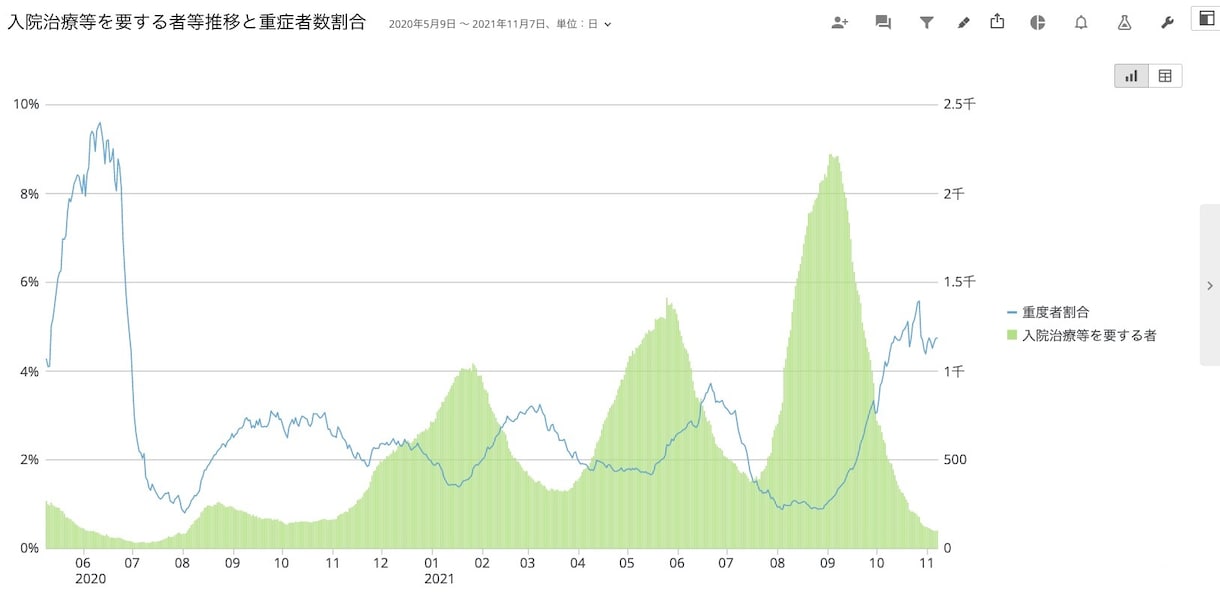Click the 2.5千 right axis label
Screen dimensions: 1220x597
(x=960, y=104)
